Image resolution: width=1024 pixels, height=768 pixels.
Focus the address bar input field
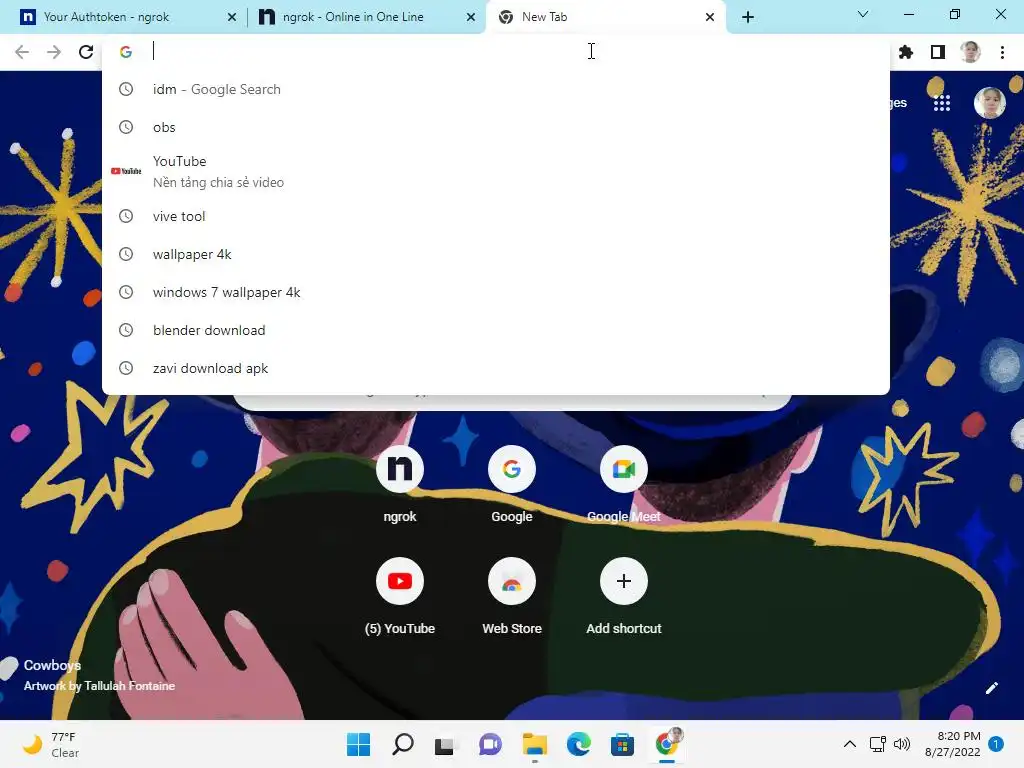point(496,52)
